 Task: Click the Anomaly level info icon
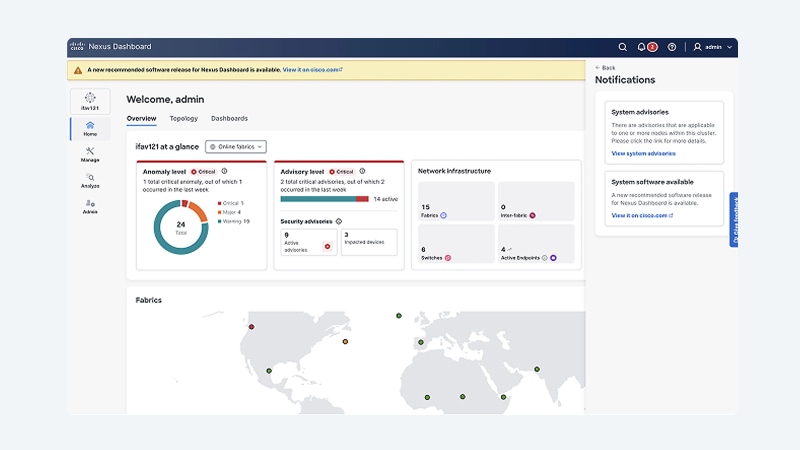coord(224,171)
